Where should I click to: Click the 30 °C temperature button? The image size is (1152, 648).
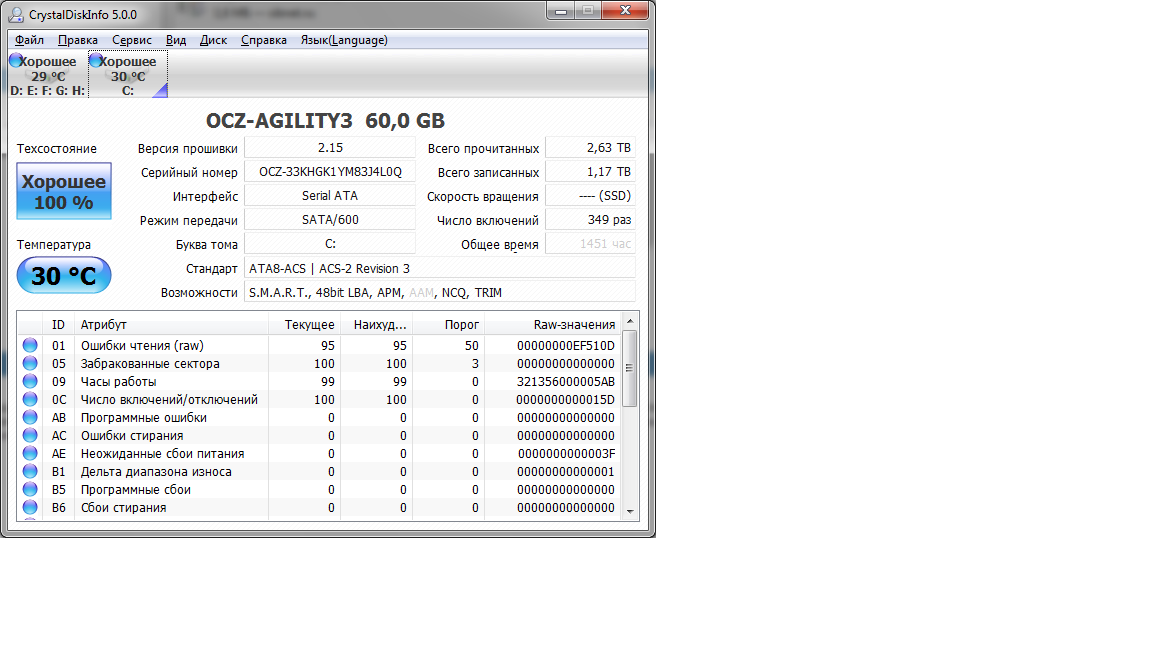click(64, 276)
